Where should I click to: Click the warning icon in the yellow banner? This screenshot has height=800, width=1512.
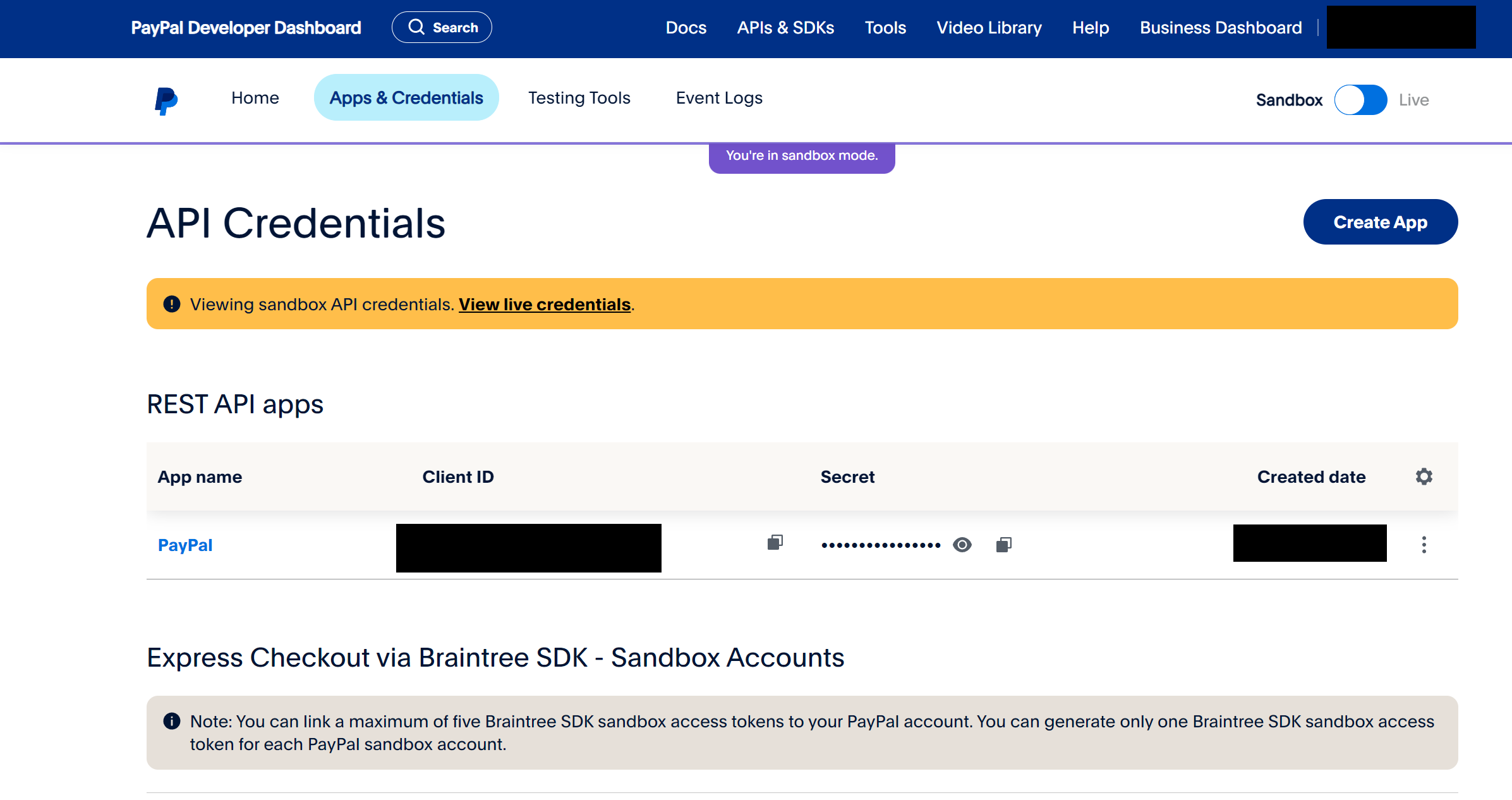click(x=172, y=304)
